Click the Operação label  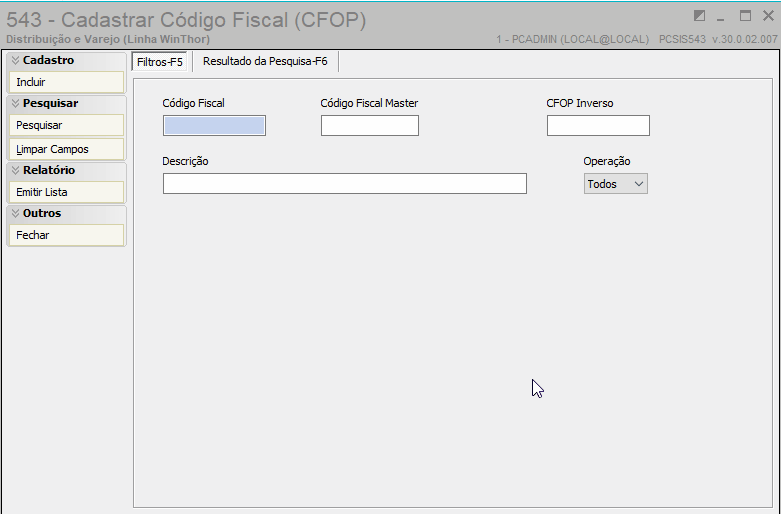tap(607, 161)
